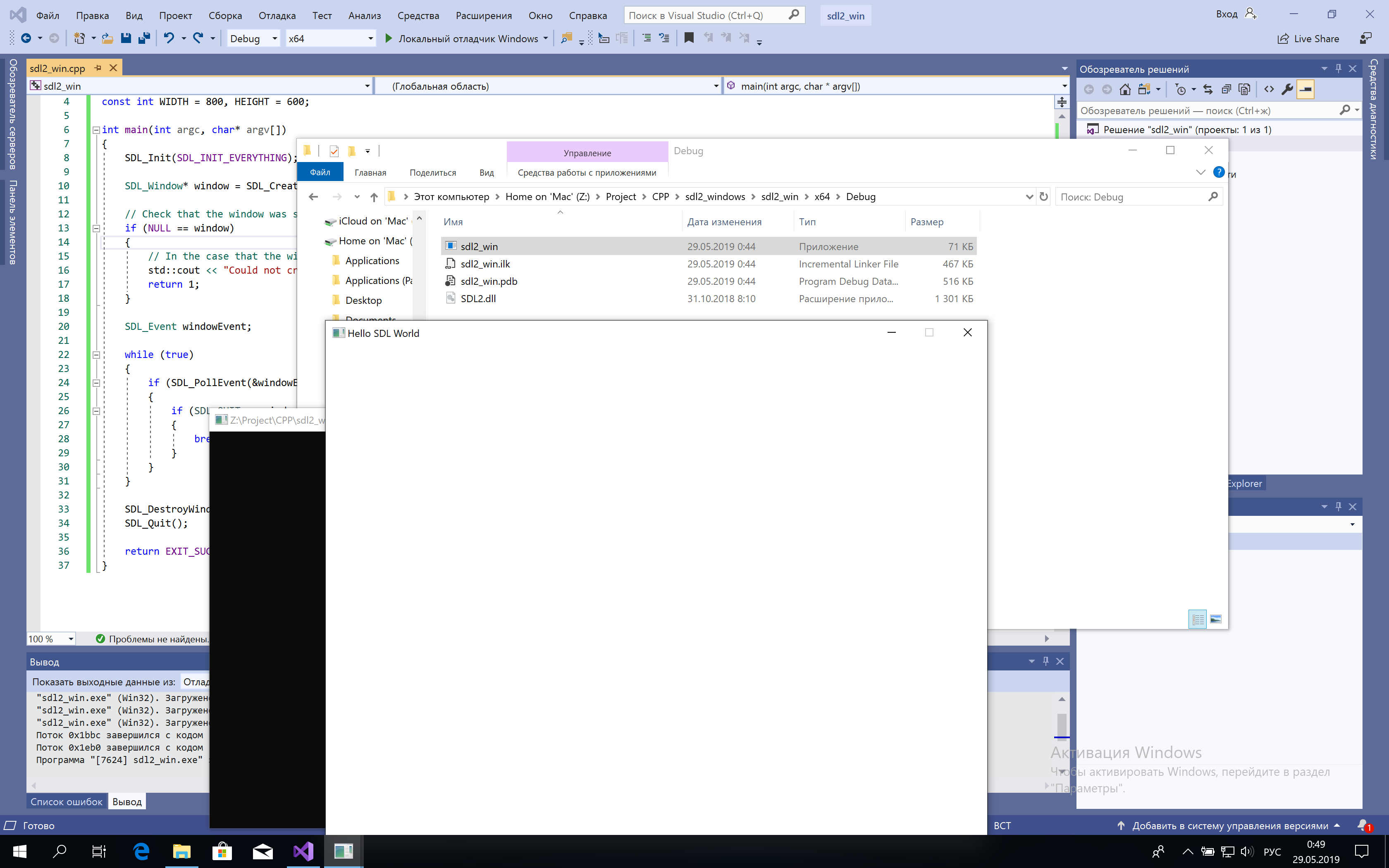Viewport: 1389px width, 868px height.
Task: Click Home icon in Solution Explorer toolbar
Action: 1125,90
